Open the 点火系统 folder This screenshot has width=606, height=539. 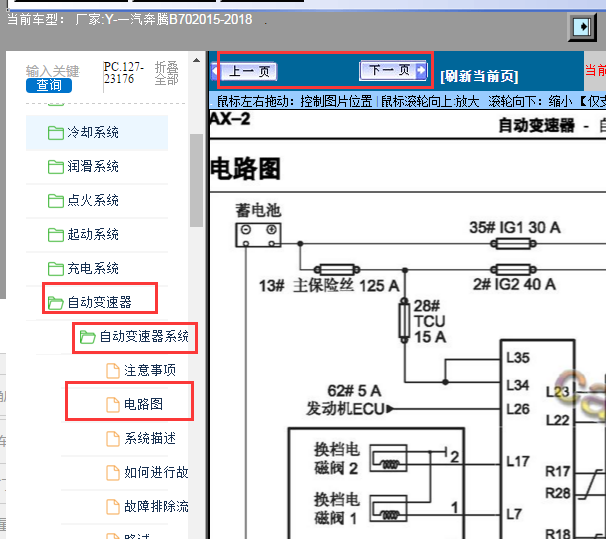tap(97, 201)
